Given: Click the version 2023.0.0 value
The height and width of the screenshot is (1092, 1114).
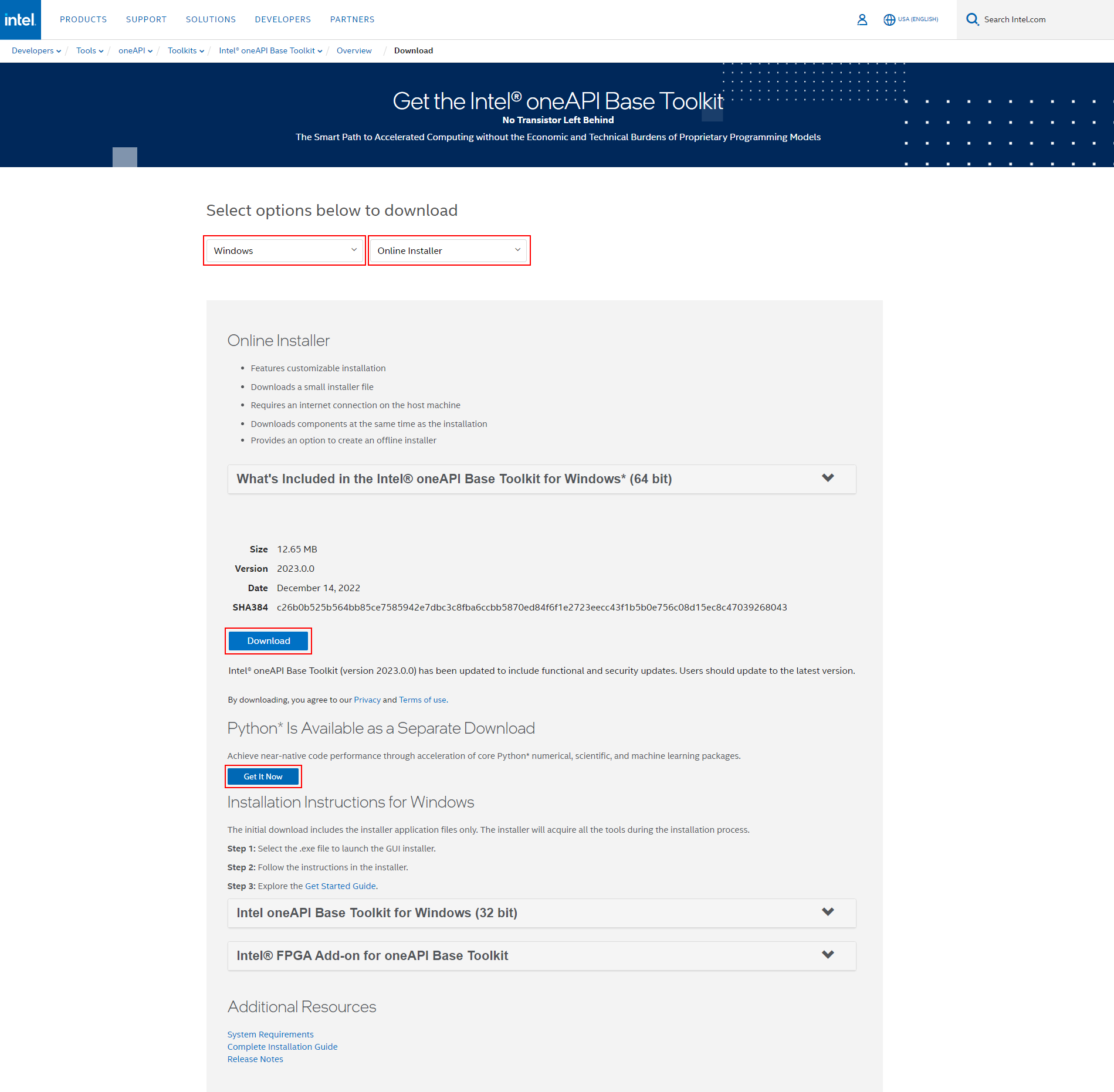Looking at the screenshot, I should pyautogui.click(x=296, y=569).
